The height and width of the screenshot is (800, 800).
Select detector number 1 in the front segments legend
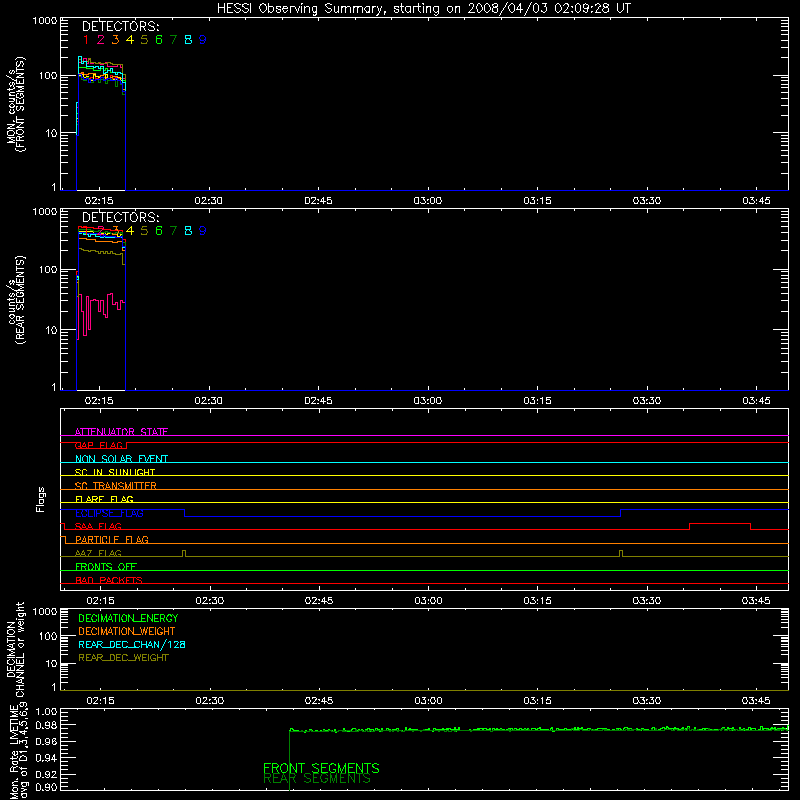point(86,40)
